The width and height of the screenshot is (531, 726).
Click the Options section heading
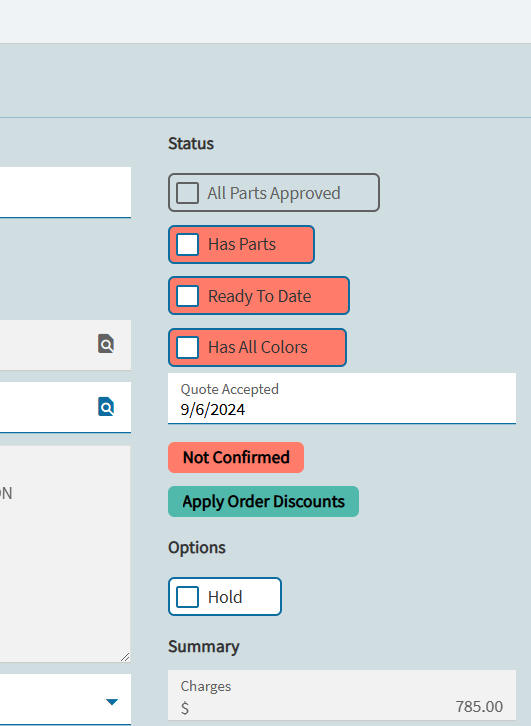click(x=197, y=548)
